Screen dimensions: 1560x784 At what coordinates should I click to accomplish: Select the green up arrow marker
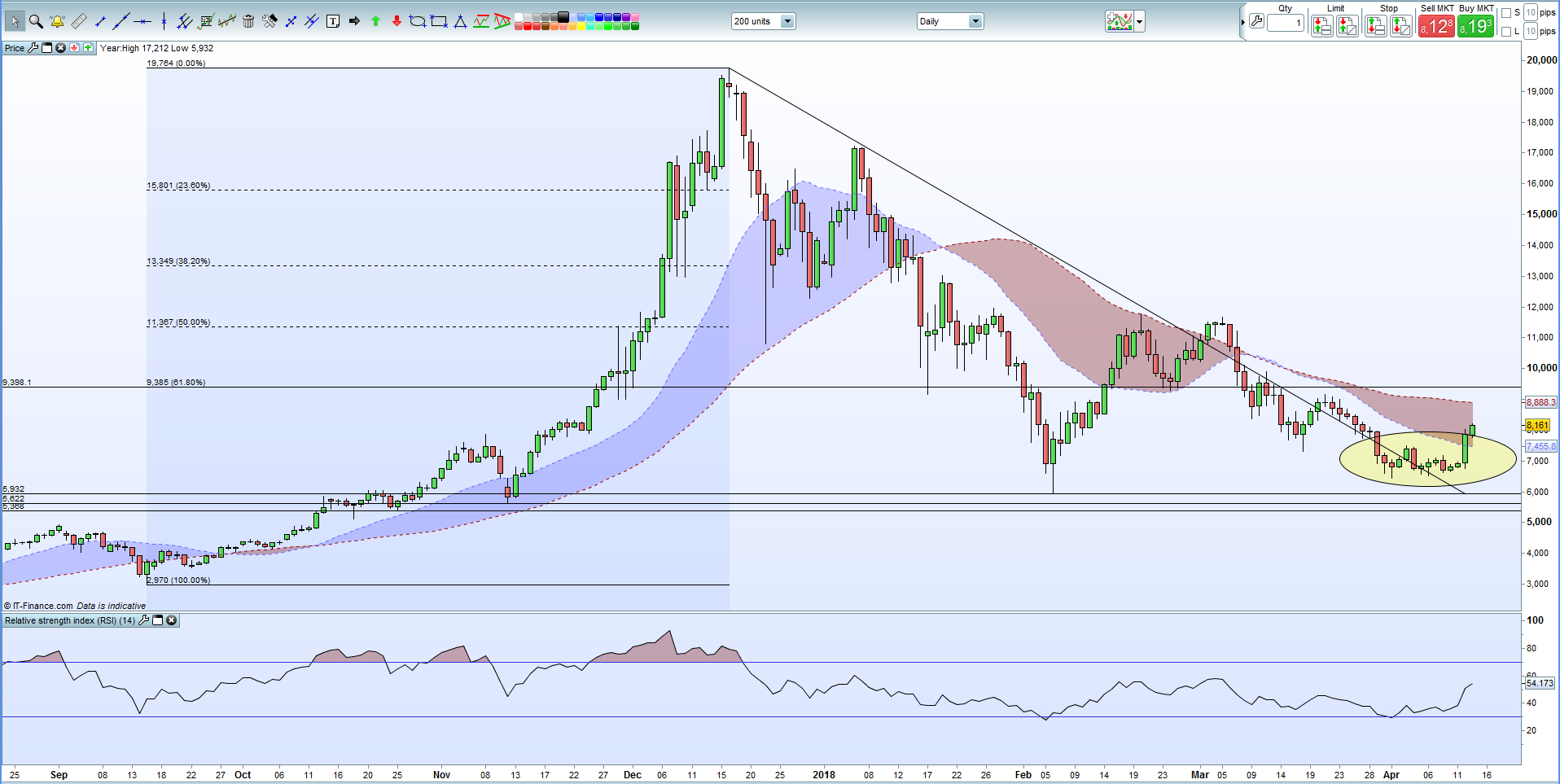click(x=375, y=21)
